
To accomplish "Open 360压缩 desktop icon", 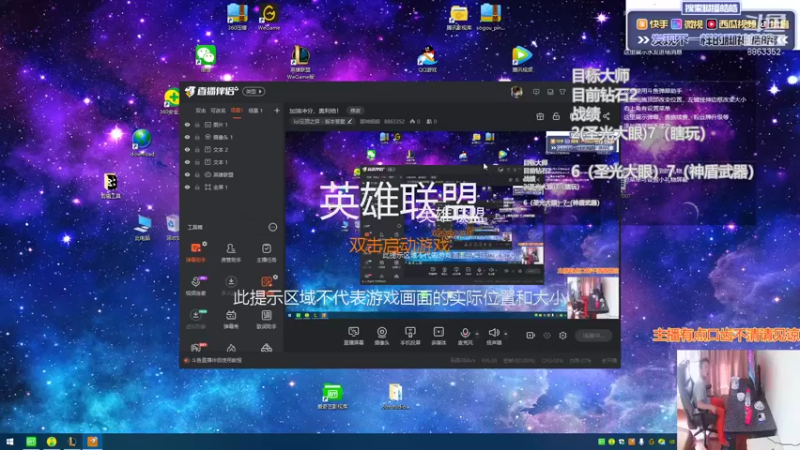I will [x=237, y=16].
